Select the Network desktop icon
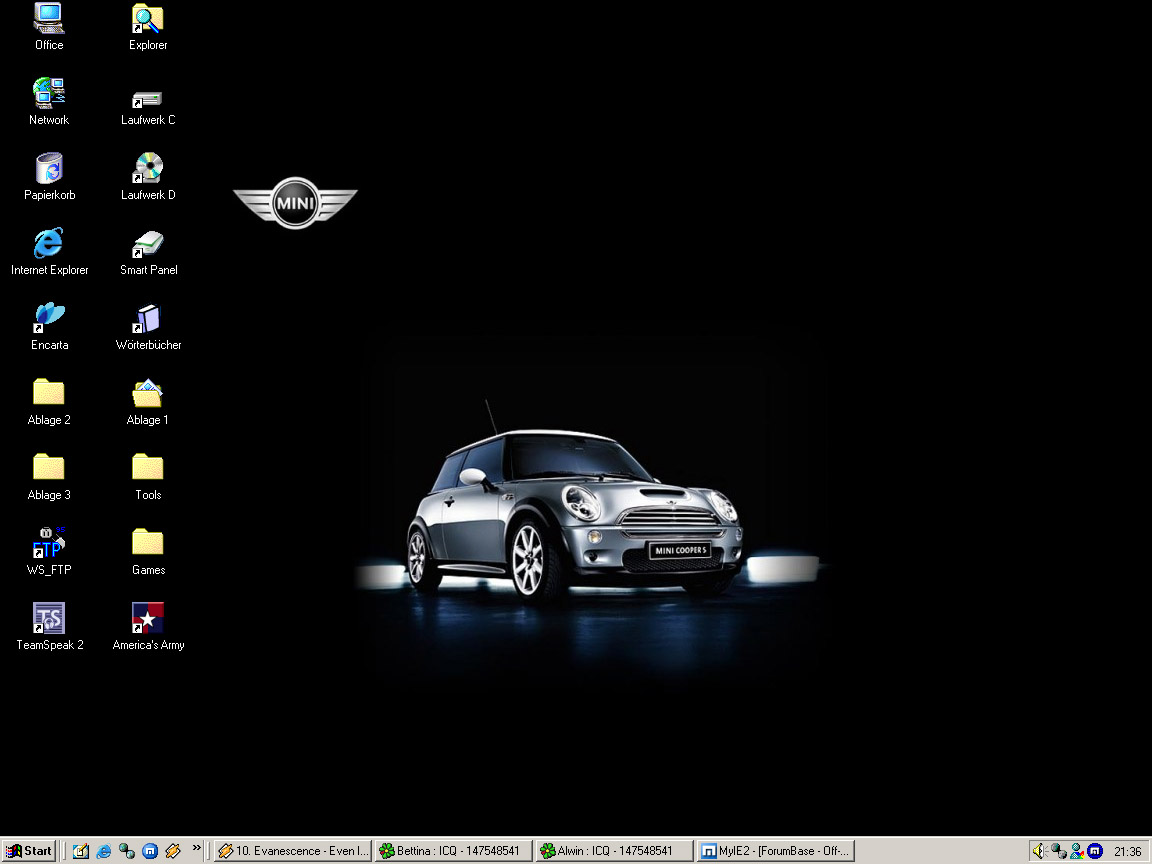The height and width of the screenshot is (864, 1152). coord(49,102)
